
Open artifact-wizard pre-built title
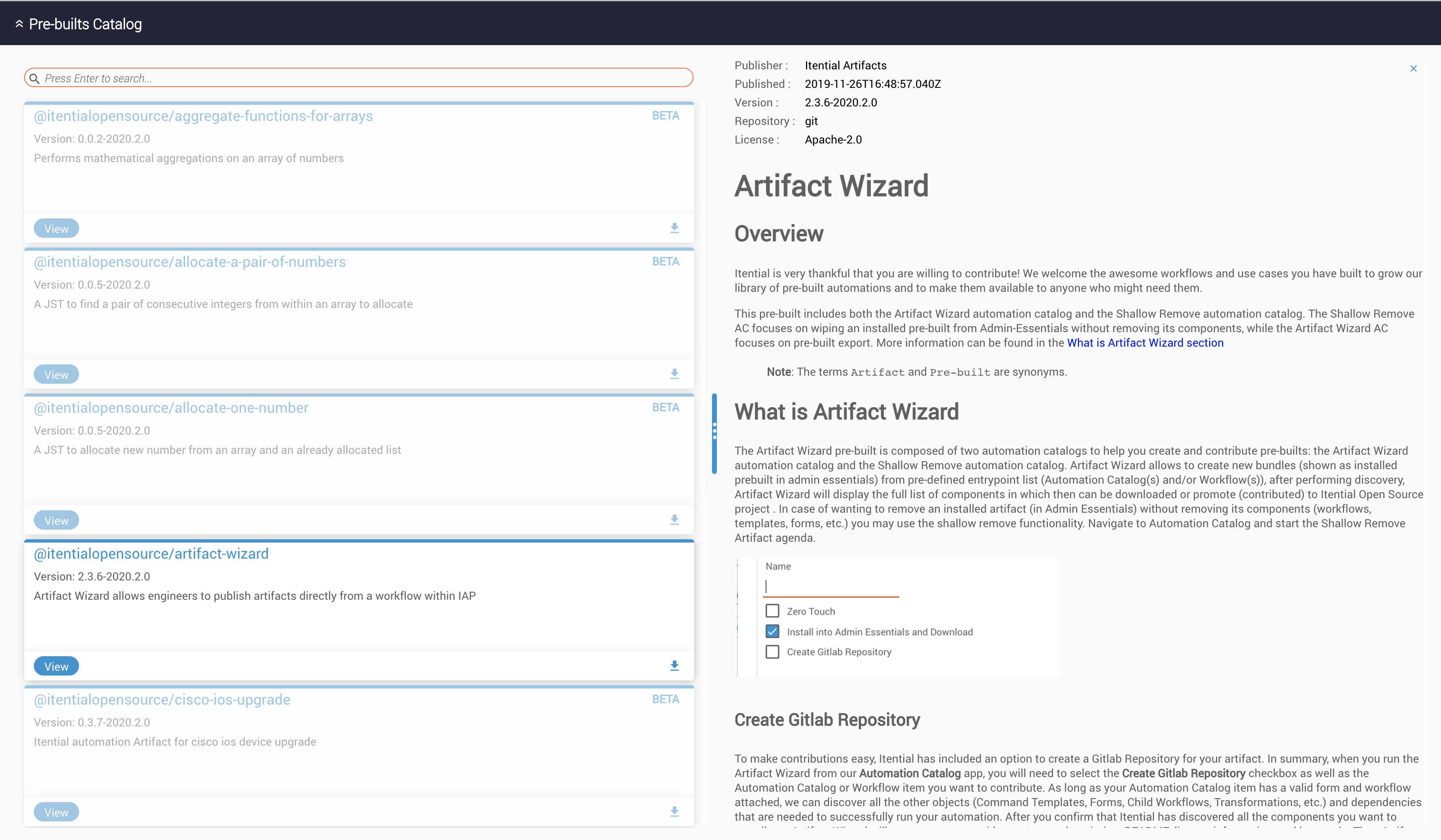coord(151,553)
